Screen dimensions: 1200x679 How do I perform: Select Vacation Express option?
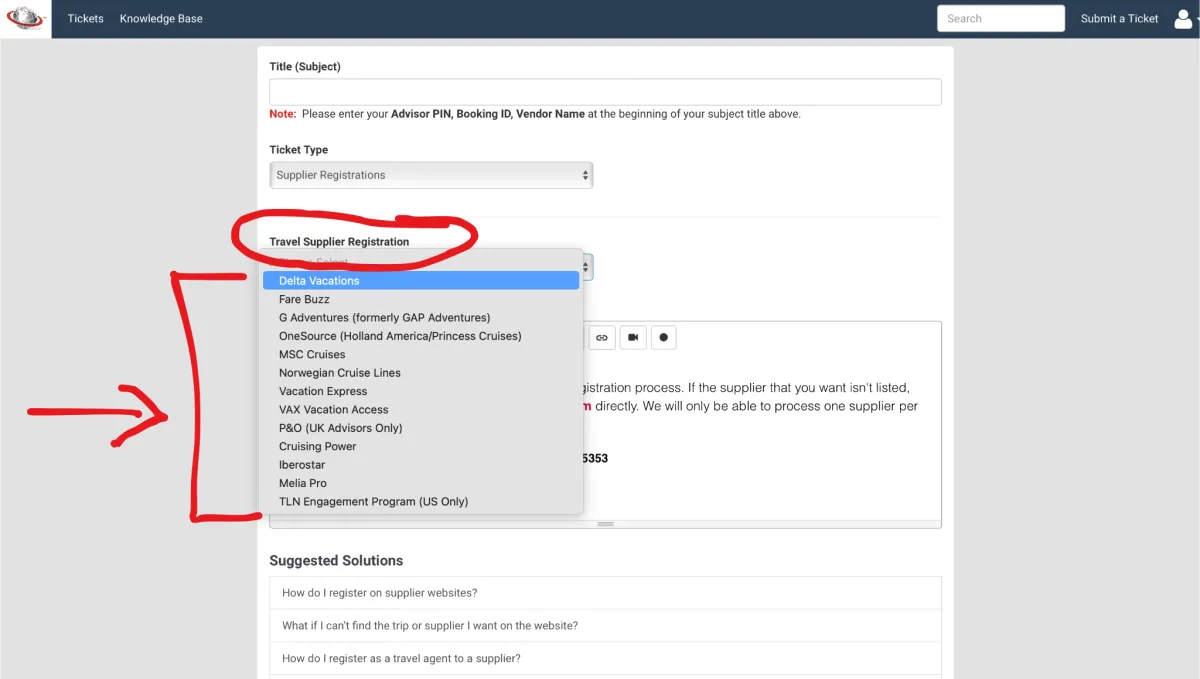tap(421, 391)
